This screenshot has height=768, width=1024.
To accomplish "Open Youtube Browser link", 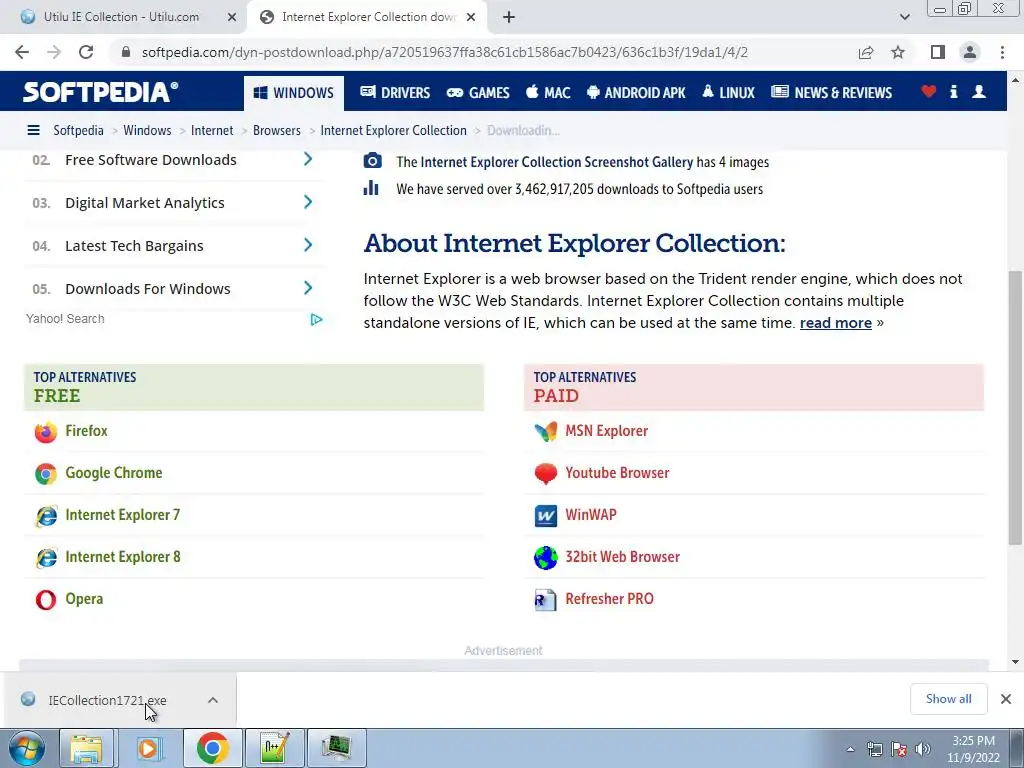I will [x=617, y=473].
